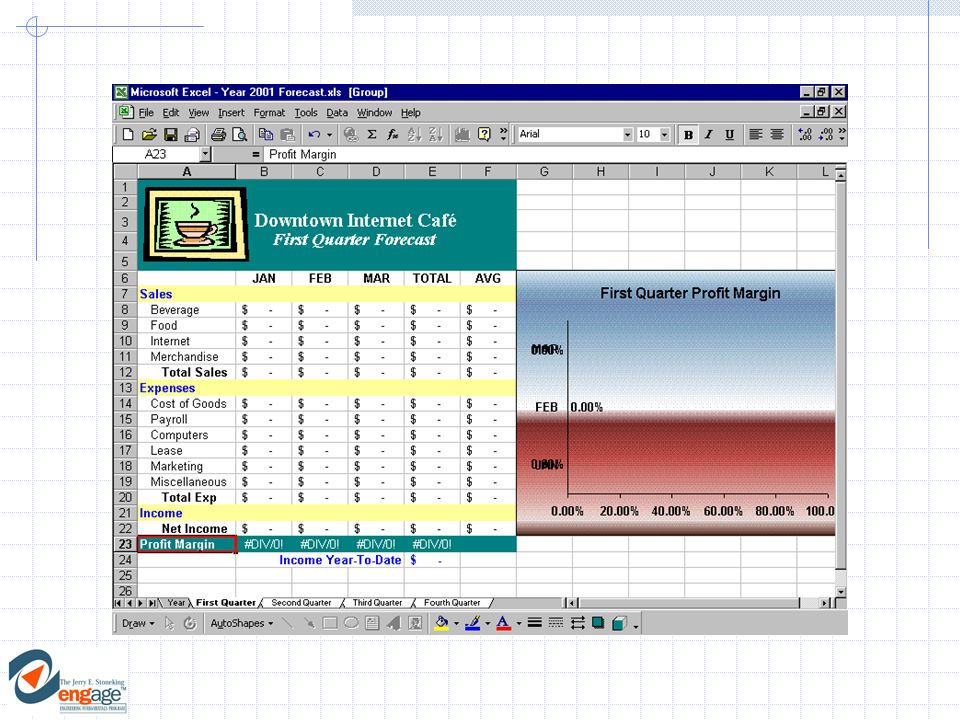Switch to the Third Quarter sheet tab
The width and height of the screenshot is (960, 720).
(377, 602)
